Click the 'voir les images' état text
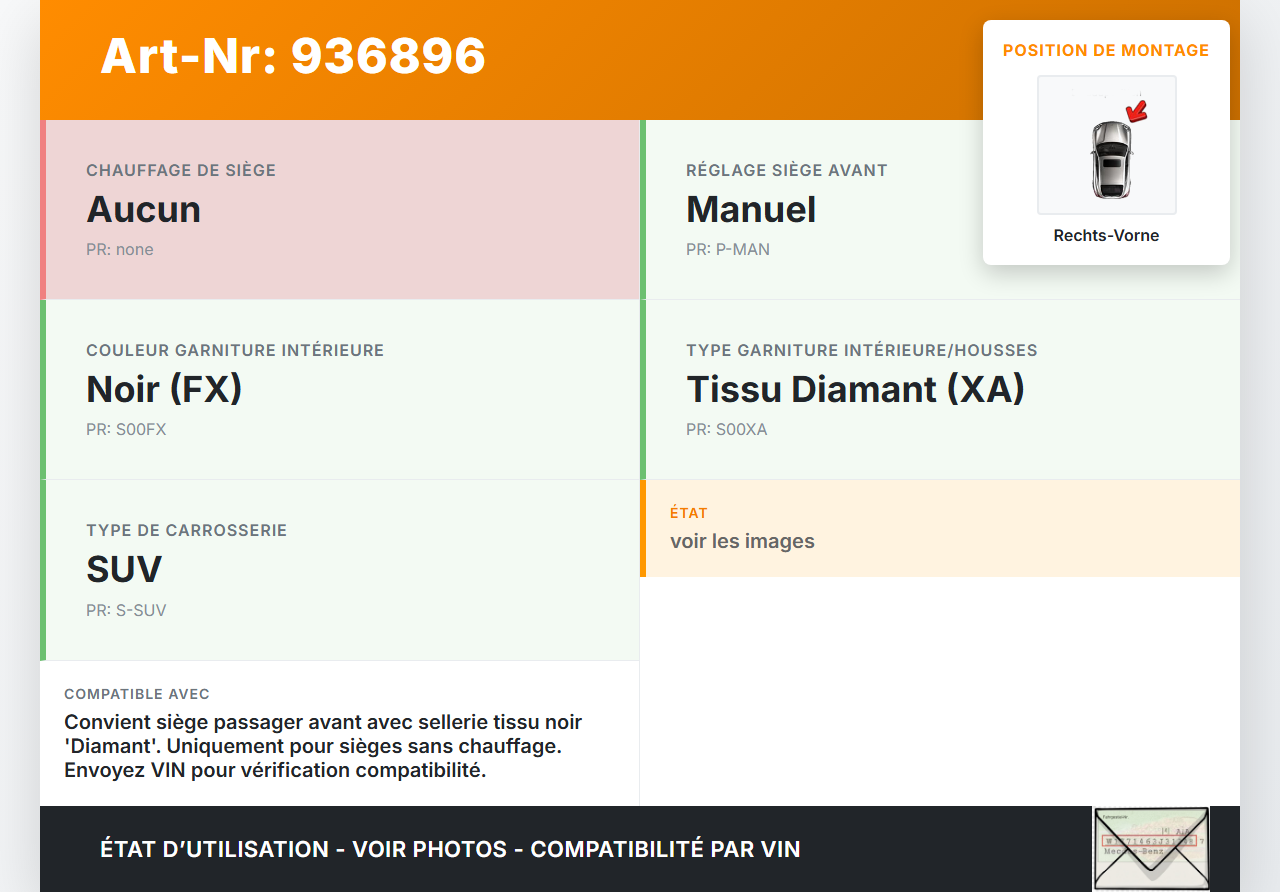This screenshot has height=892, width=1280. (742, 541)
